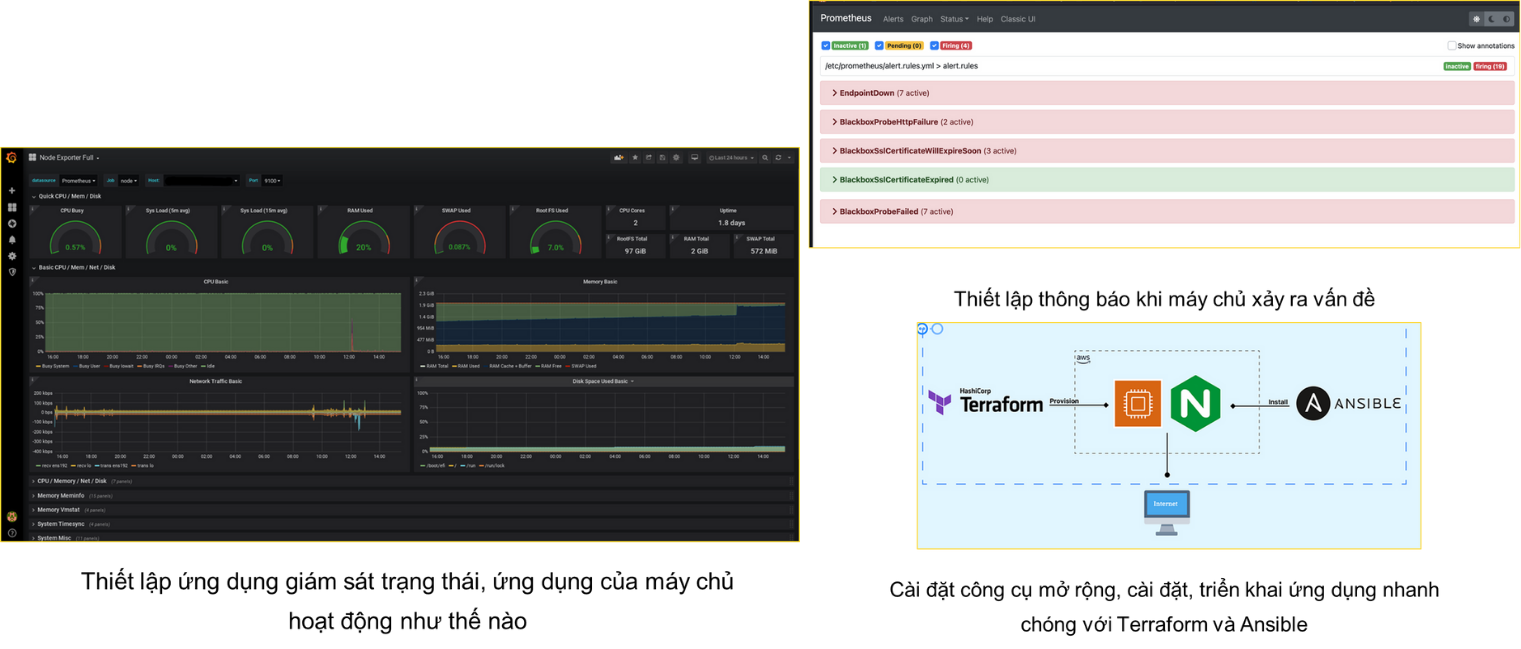Uncheck the Firing (4) filter checkbox
The image size is (1521, 649).
(x=934, y=46)
